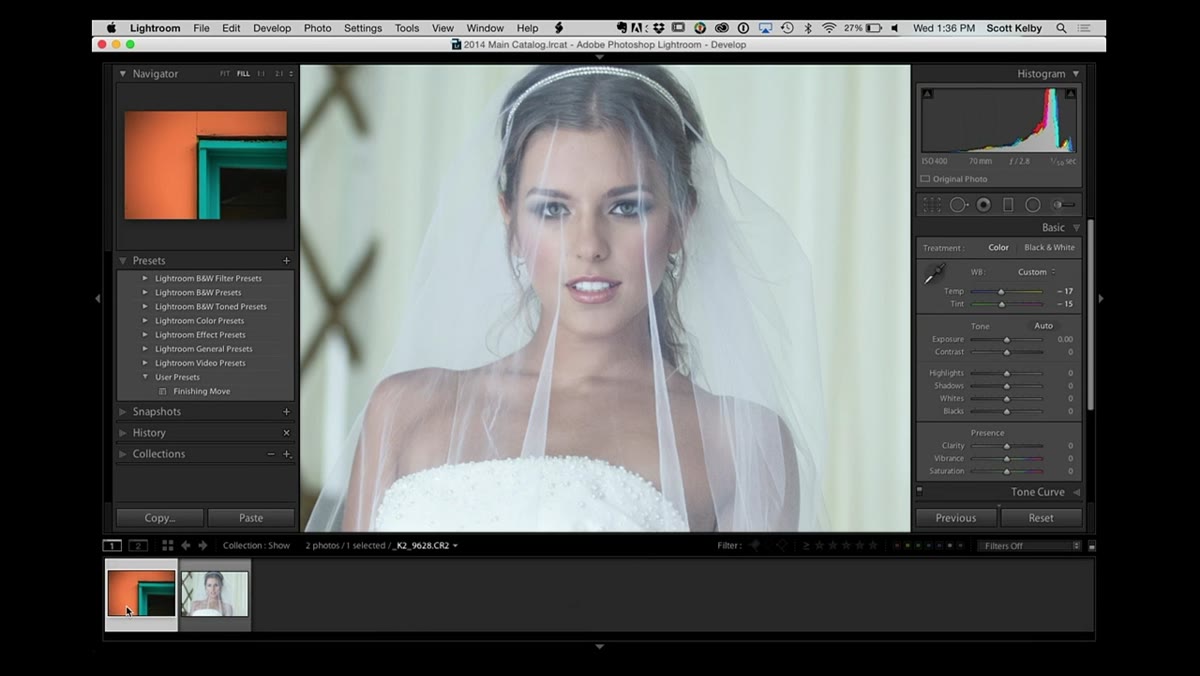Open Dropbox menu bar icon
Screen dimensions: 1200x676
coord(661,28)
